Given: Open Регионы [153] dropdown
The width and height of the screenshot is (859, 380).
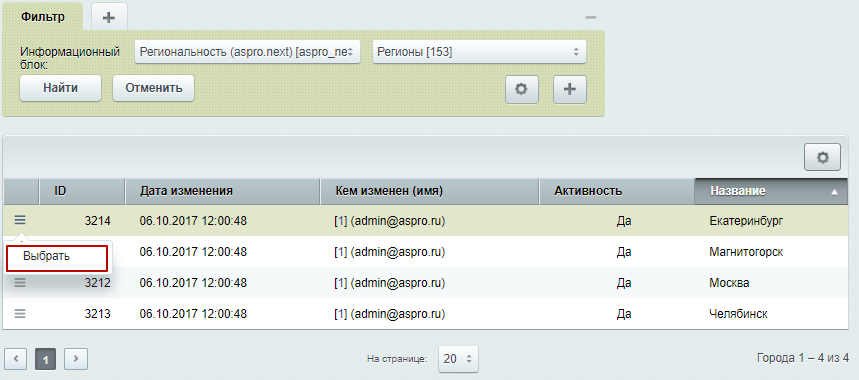Looking at the screenshot, I should [479, 52].
